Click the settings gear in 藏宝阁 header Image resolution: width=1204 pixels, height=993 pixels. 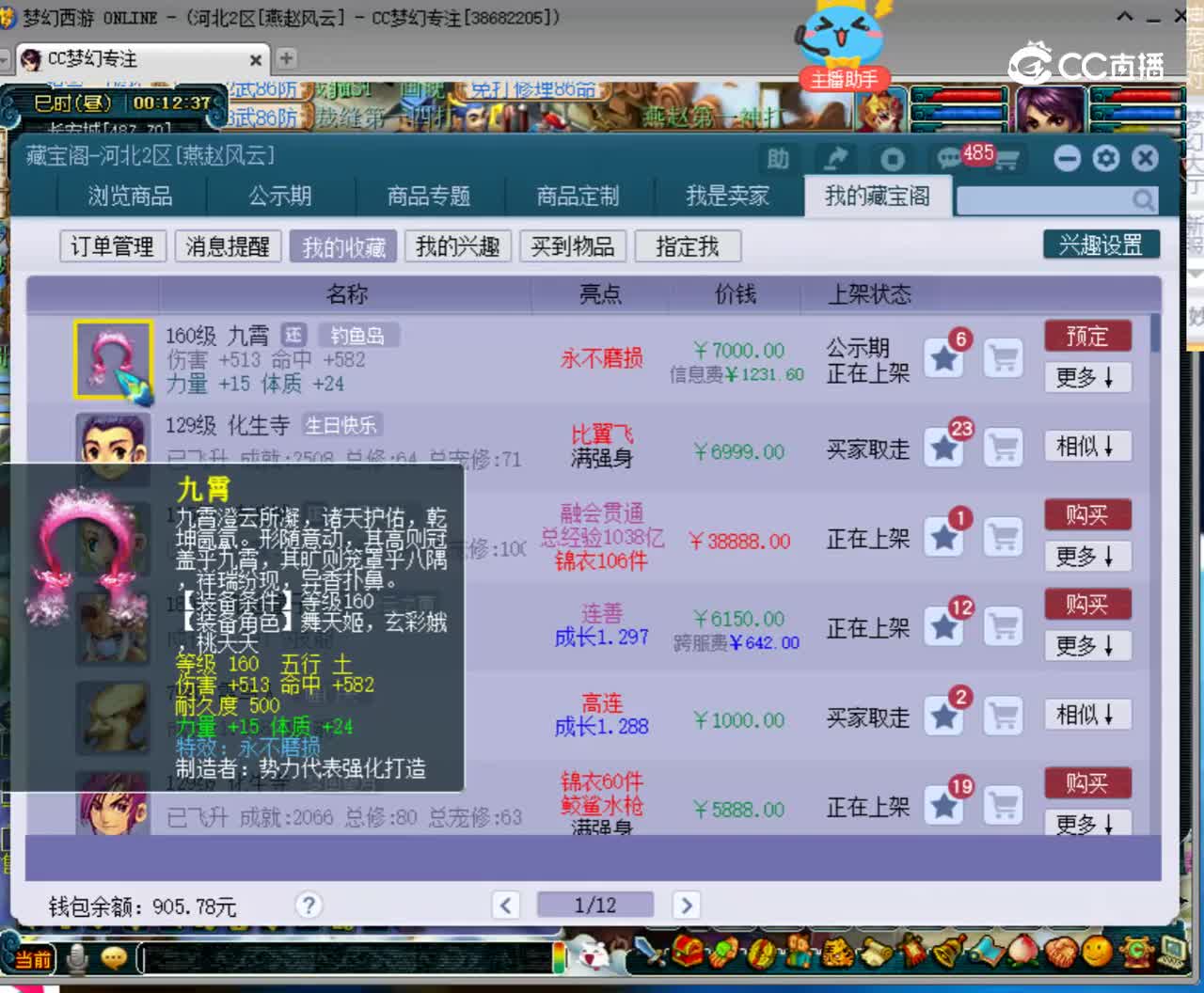coord(1106,158)
